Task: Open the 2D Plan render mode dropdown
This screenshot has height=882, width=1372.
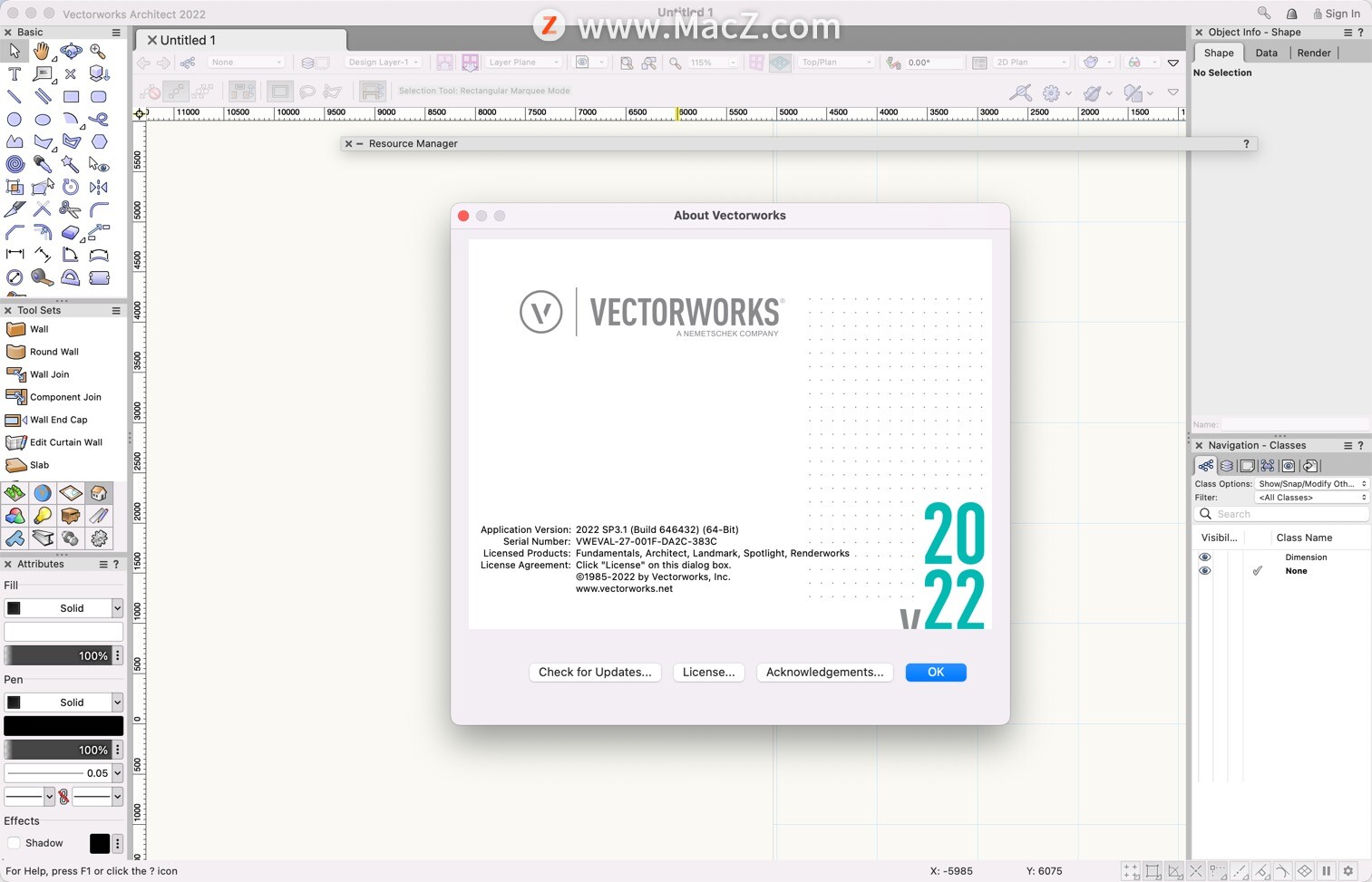Action: (x=1032, y=63)
